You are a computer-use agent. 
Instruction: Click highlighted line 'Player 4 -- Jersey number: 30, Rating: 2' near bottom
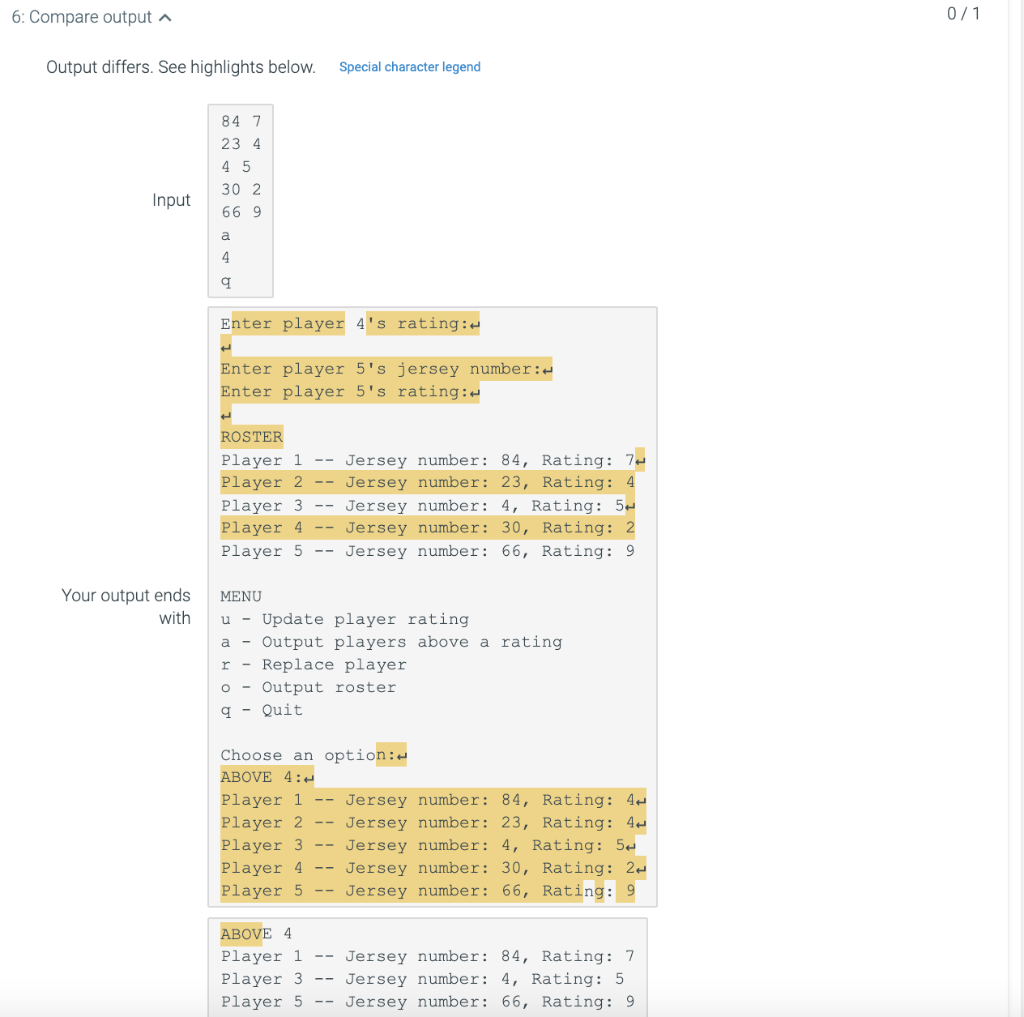coord(434,868)
